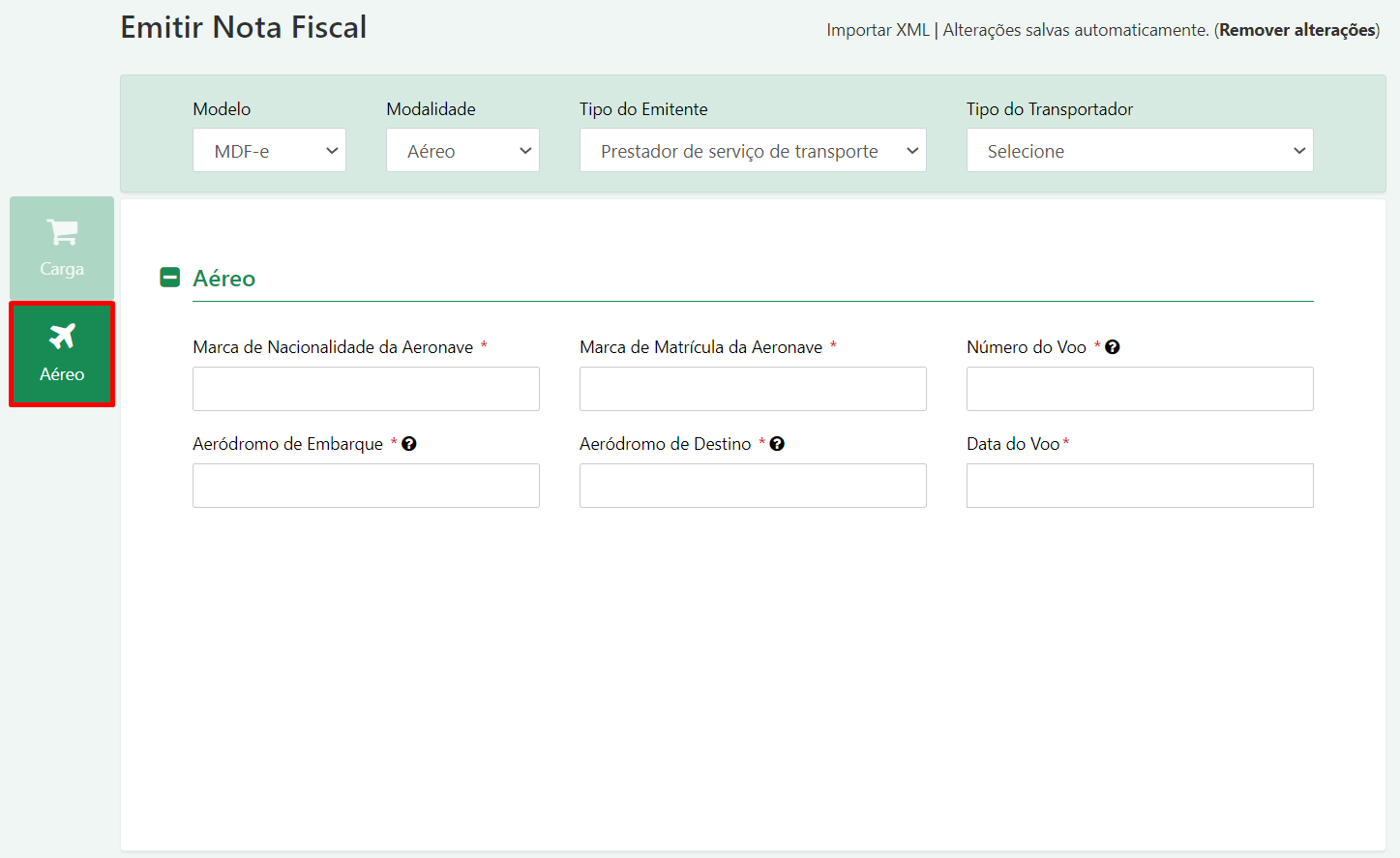This screenshot has width=1400, height=858.
Task: Click the Importar XML link
Action: coord(878,30)
